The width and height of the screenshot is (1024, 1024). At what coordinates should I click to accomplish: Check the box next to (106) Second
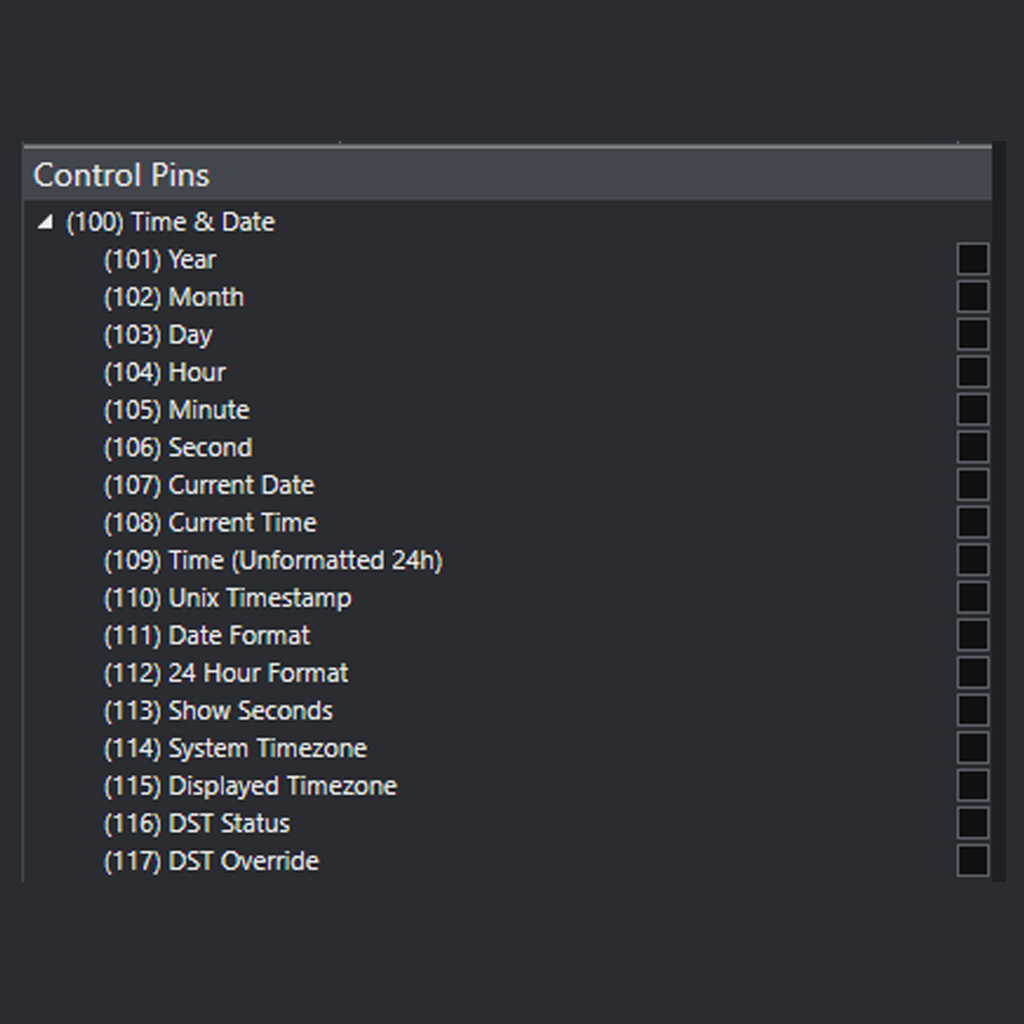tap(971, 446)
